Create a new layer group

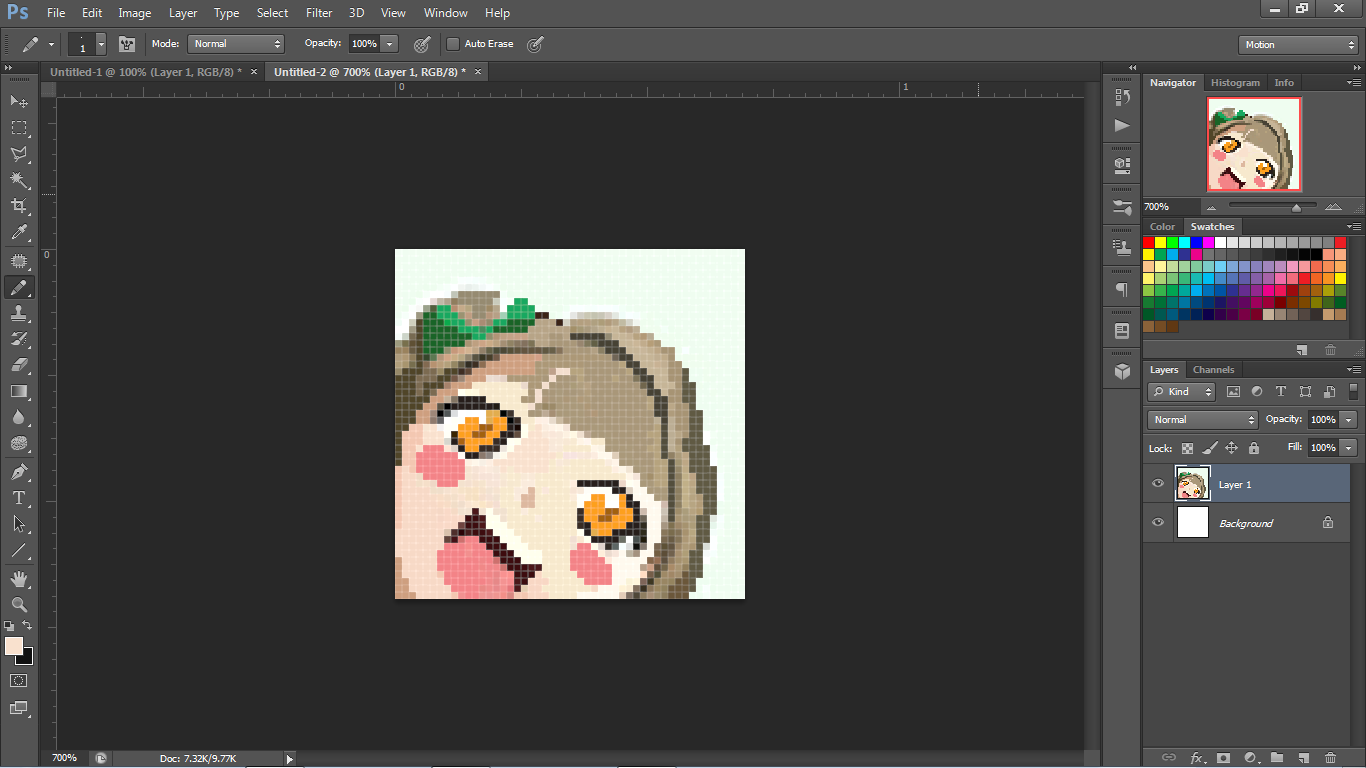point(1277,758)
